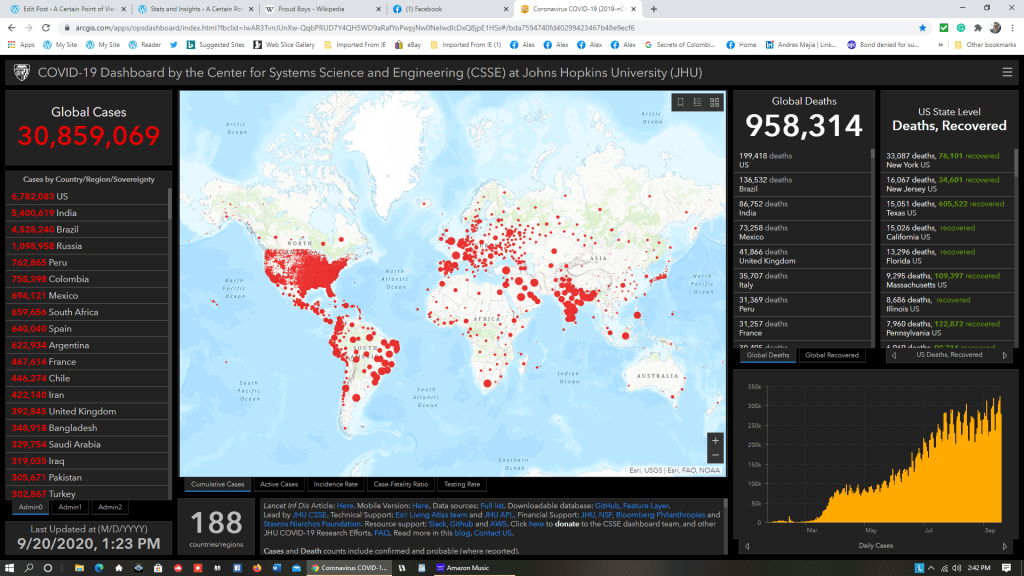Open the map bookmarks icon
The height and width of the screenshot is (576, 1024).
coord(680,102)
